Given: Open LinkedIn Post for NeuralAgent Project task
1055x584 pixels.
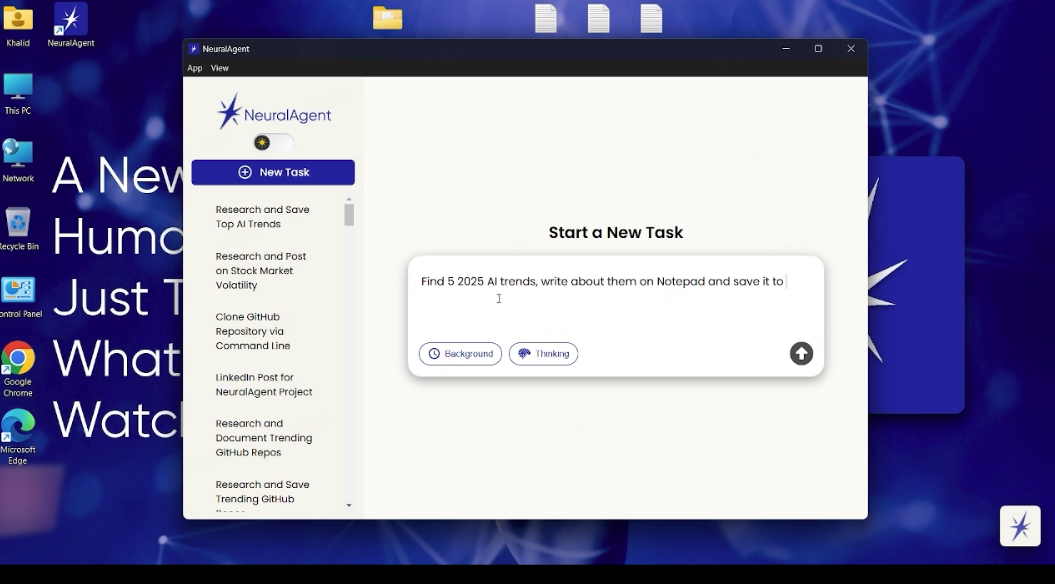Looking at the screenshot, I should (263, 385).
